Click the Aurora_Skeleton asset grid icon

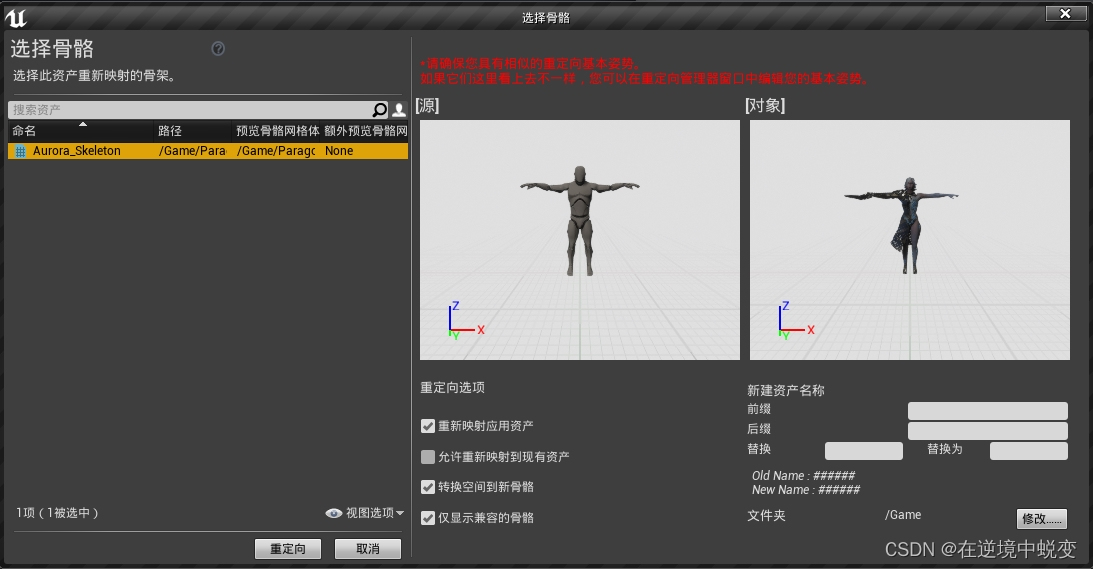20,151
